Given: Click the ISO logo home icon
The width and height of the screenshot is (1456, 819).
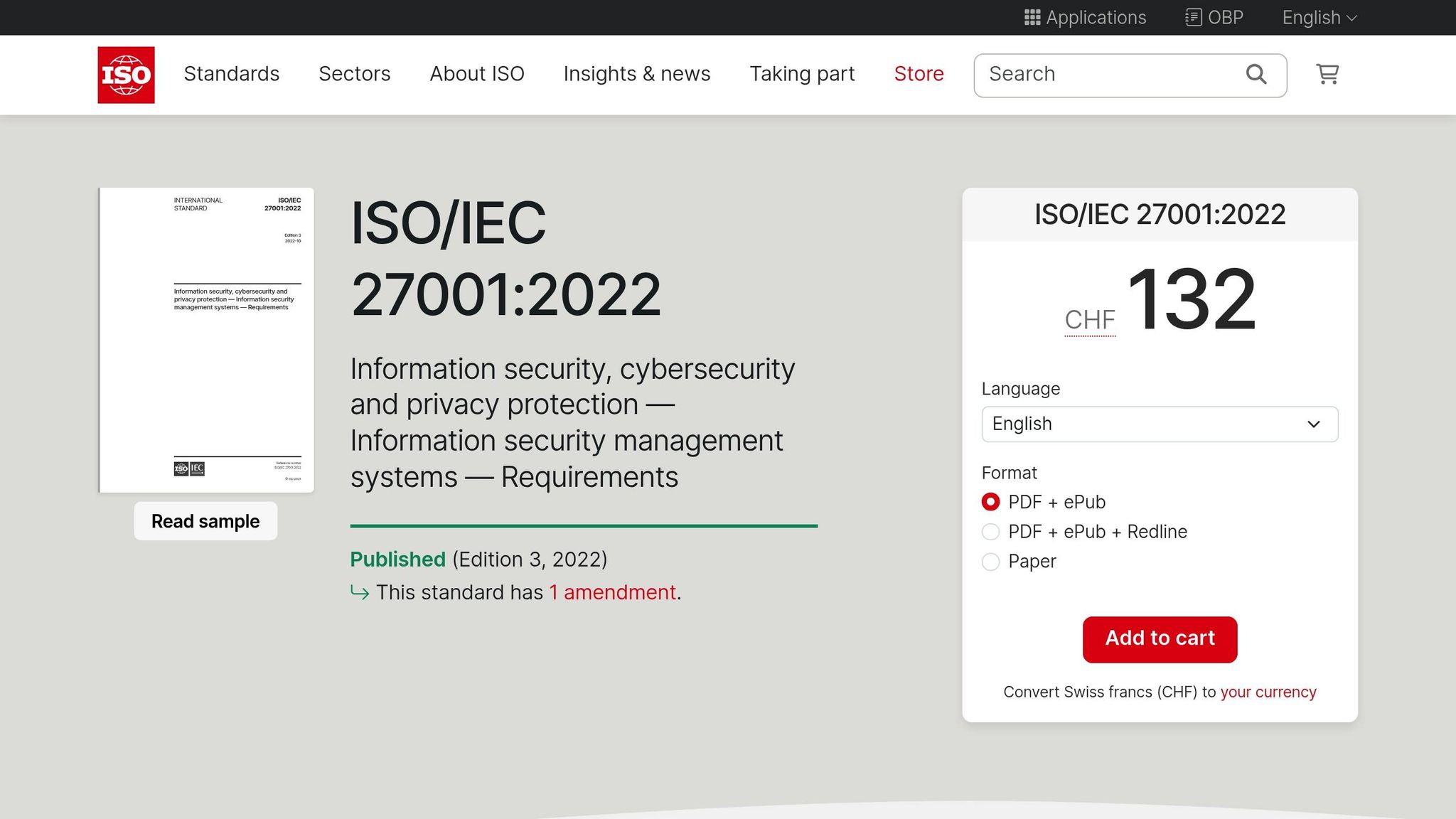Looking at the screenshot, I should [126, 75].
